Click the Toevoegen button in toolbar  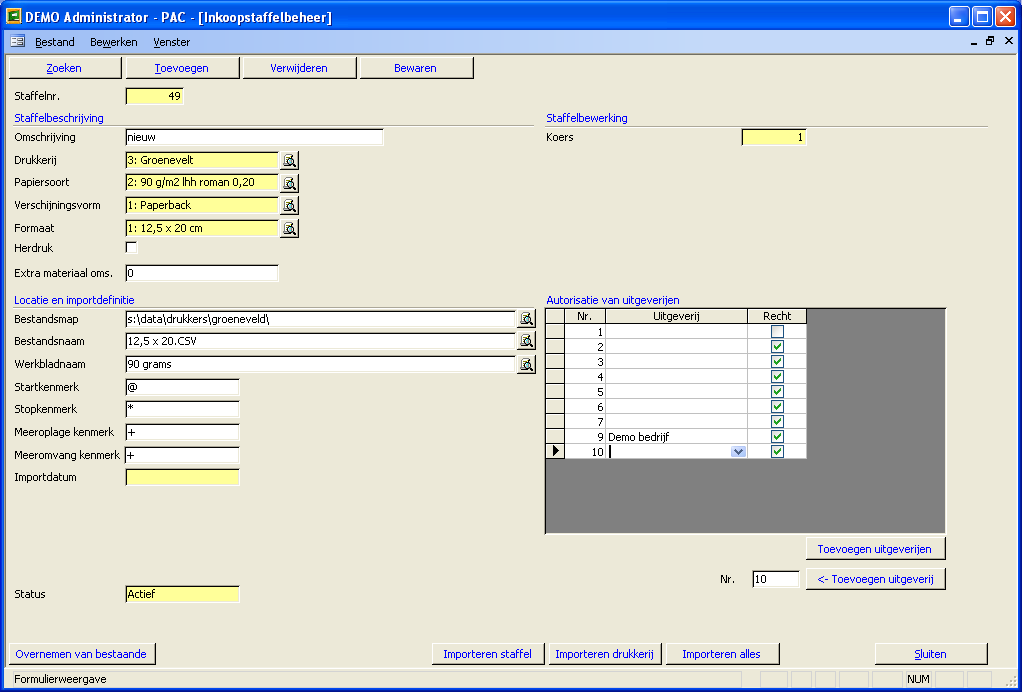coord(182,68)
